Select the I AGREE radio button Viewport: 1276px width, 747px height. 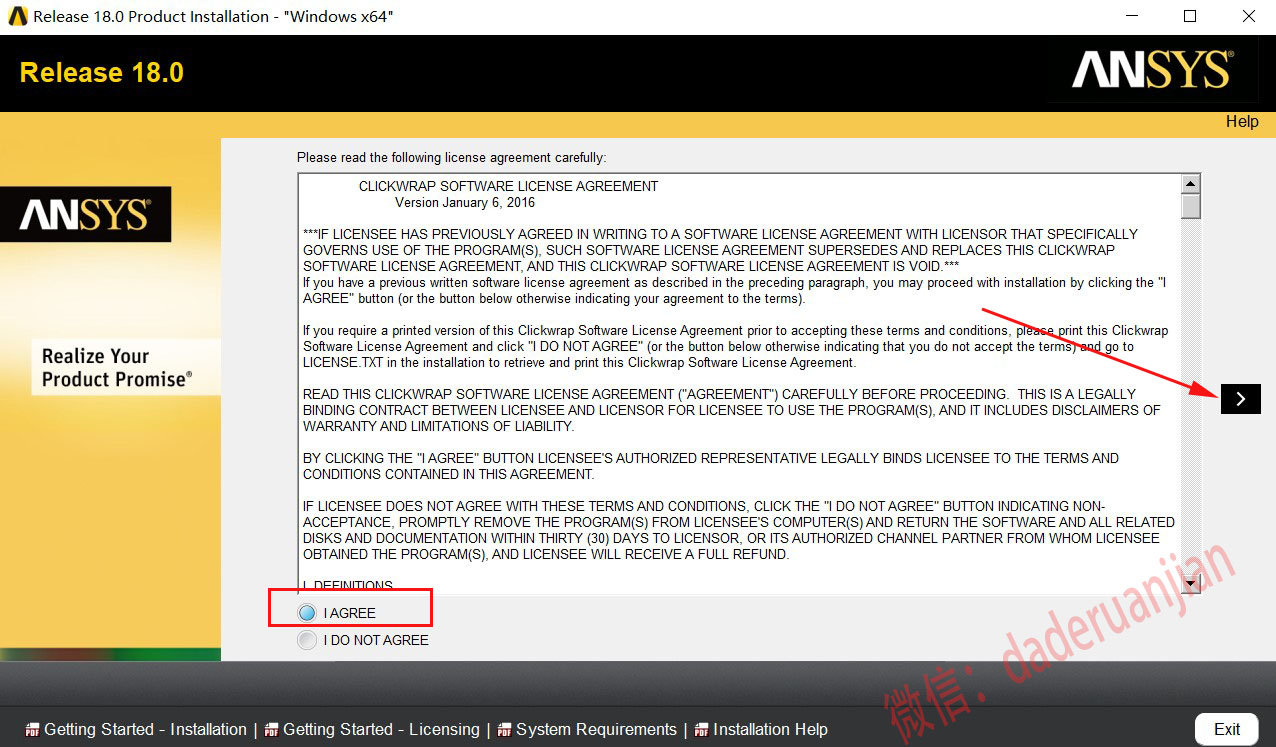307,613
